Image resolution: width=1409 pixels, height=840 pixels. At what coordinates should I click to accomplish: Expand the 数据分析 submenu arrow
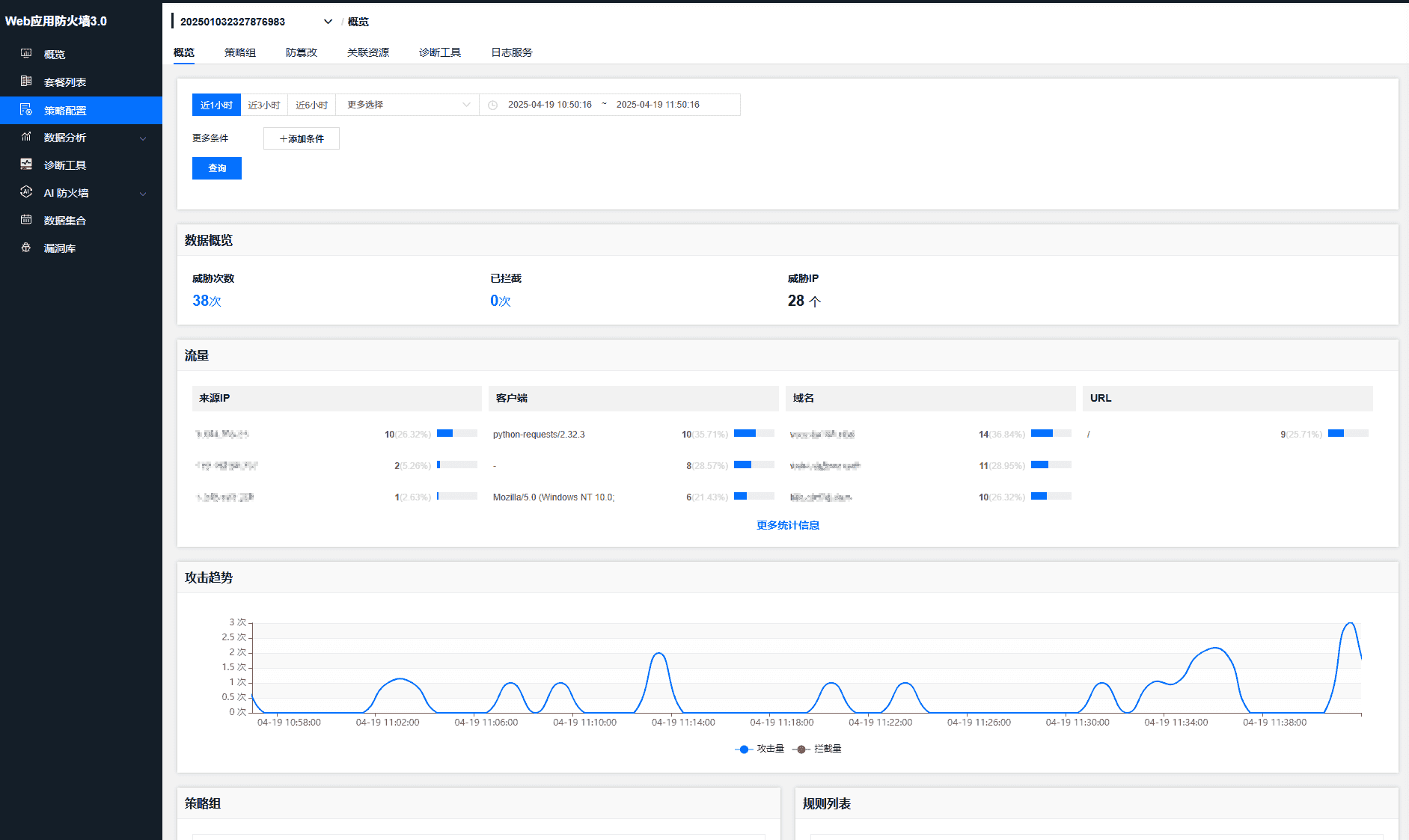pyautogui.click(x=143, y=138)
